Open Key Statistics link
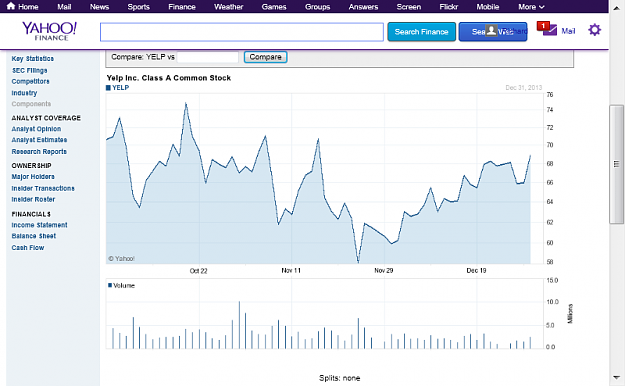This screenshot has height=386, width=625. (x=33, y=59)
